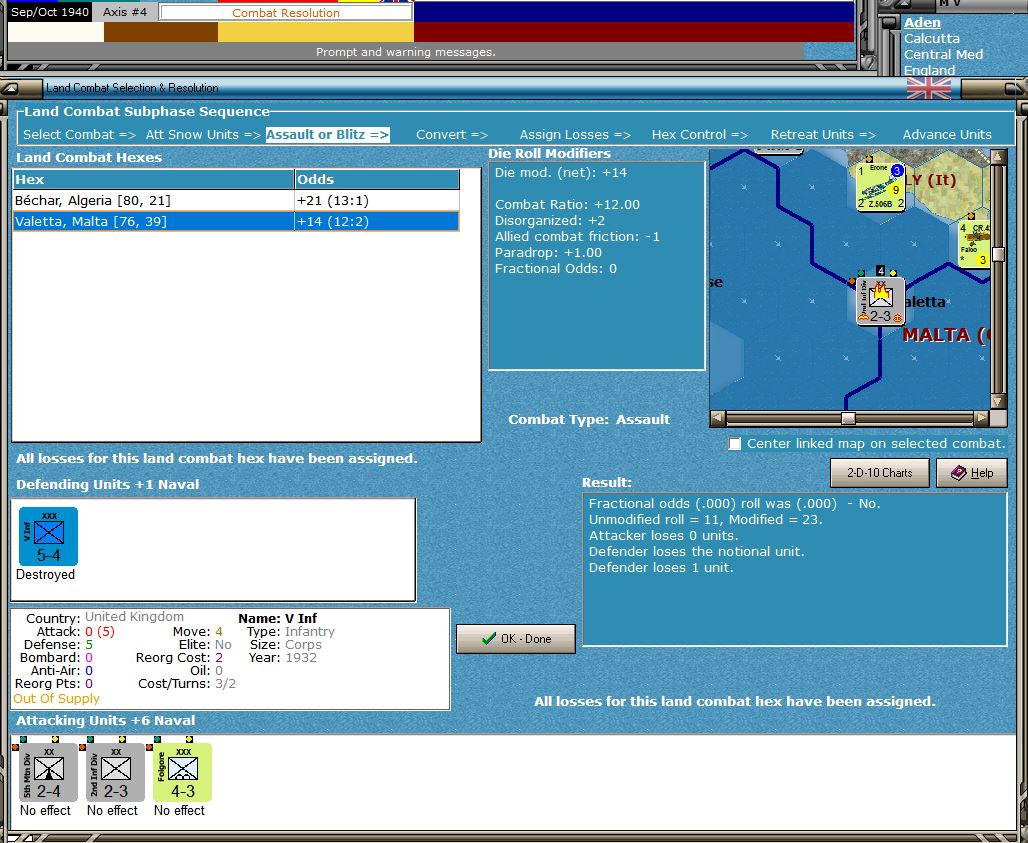Click the Destroyed label under V Inf
1028x843 pixels.
click(45, 574)
